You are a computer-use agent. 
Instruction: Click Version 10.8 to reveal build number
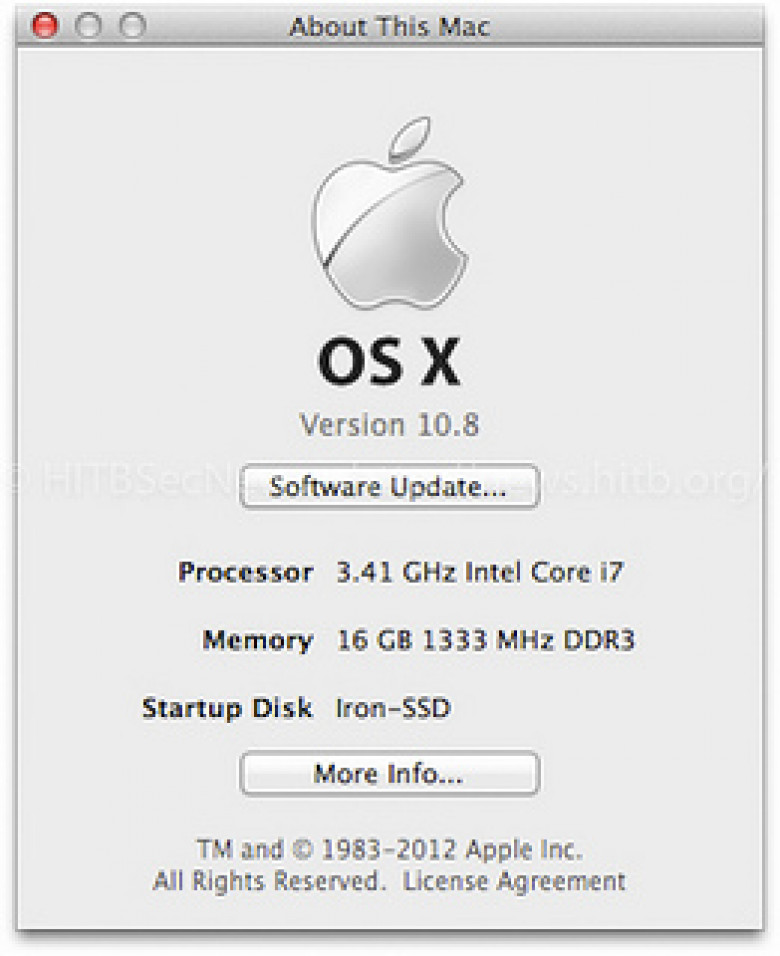(x=389, y=424)
